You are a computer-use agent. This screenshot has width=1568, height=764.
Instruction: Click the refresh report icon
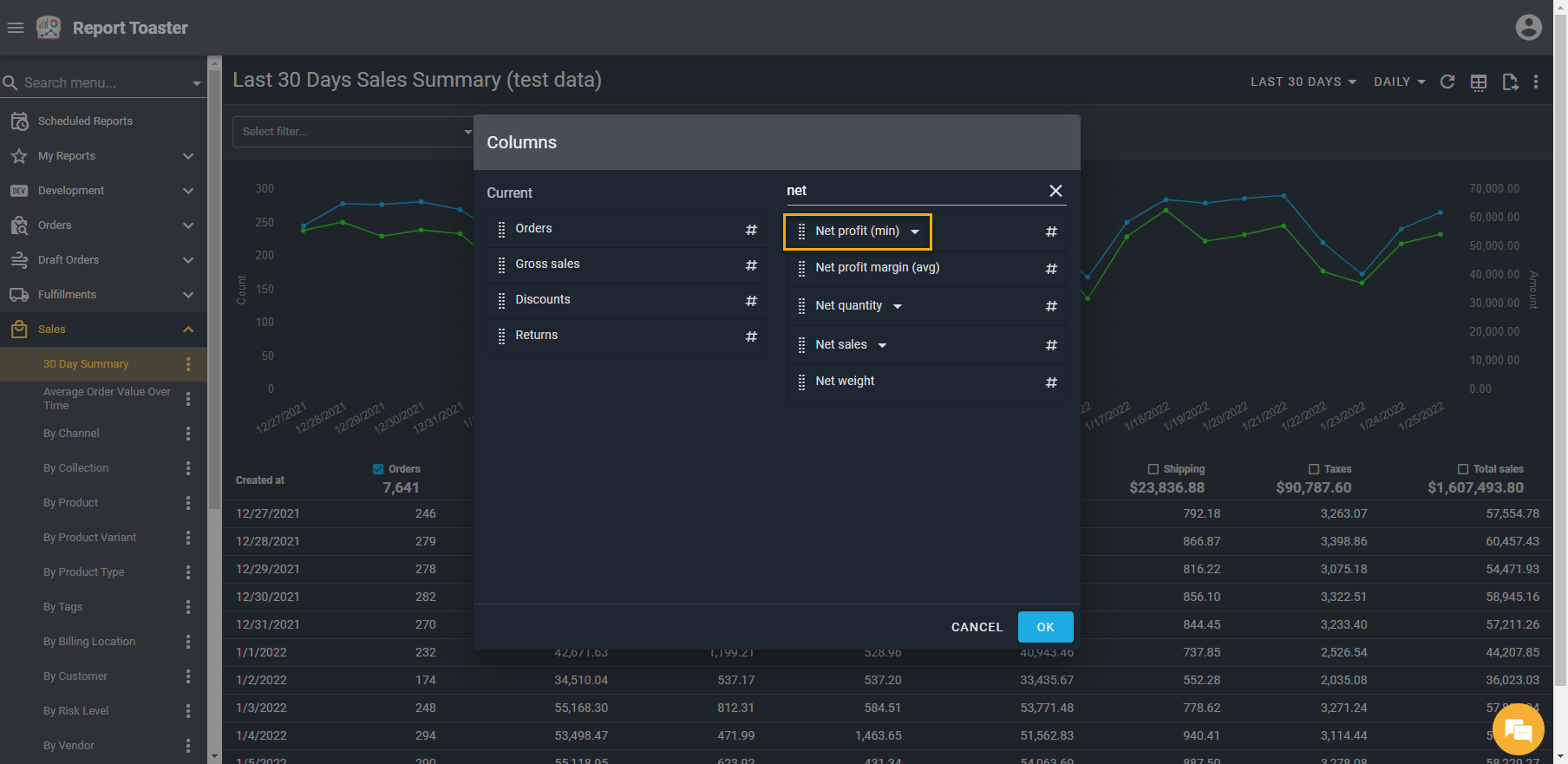pos(1447,82)
